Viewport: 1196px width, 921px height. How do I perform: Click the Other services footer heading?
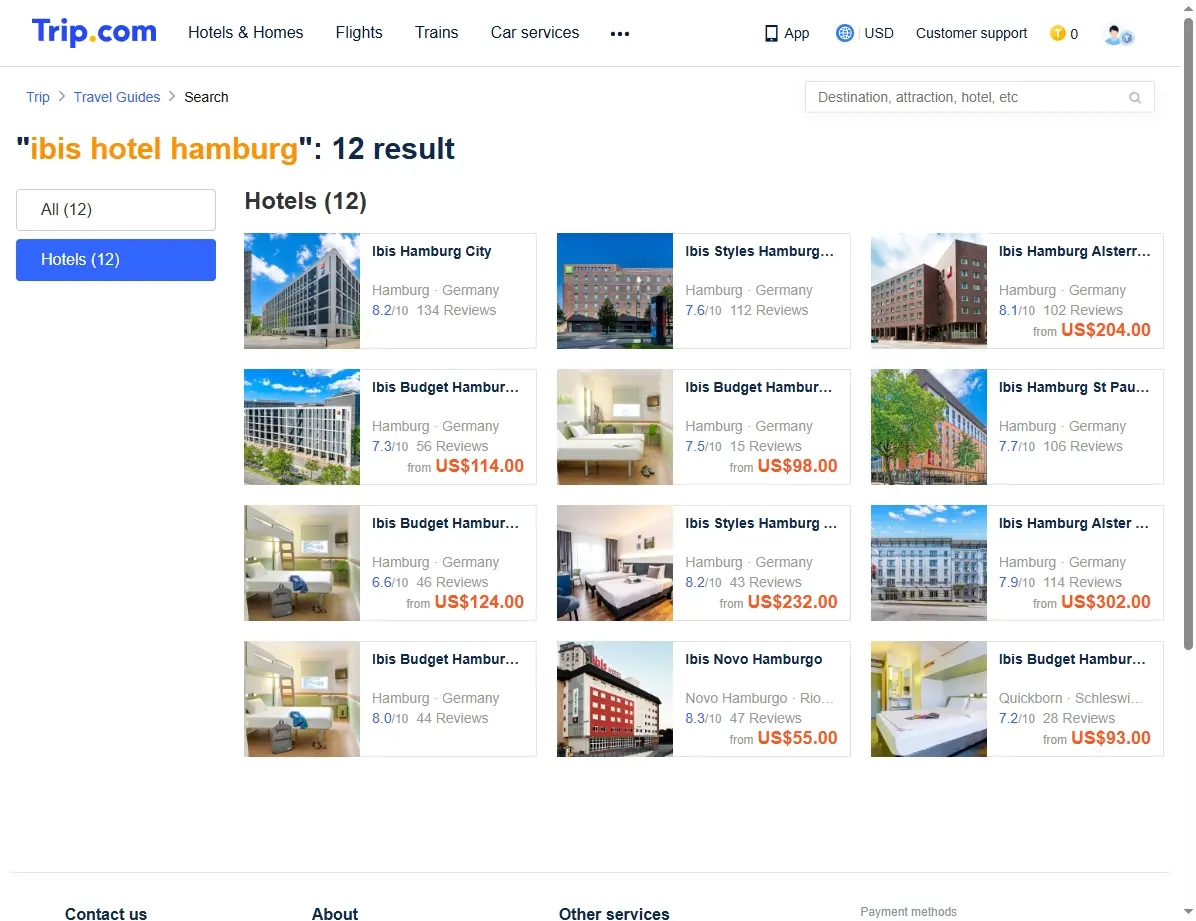click(614, 914)
